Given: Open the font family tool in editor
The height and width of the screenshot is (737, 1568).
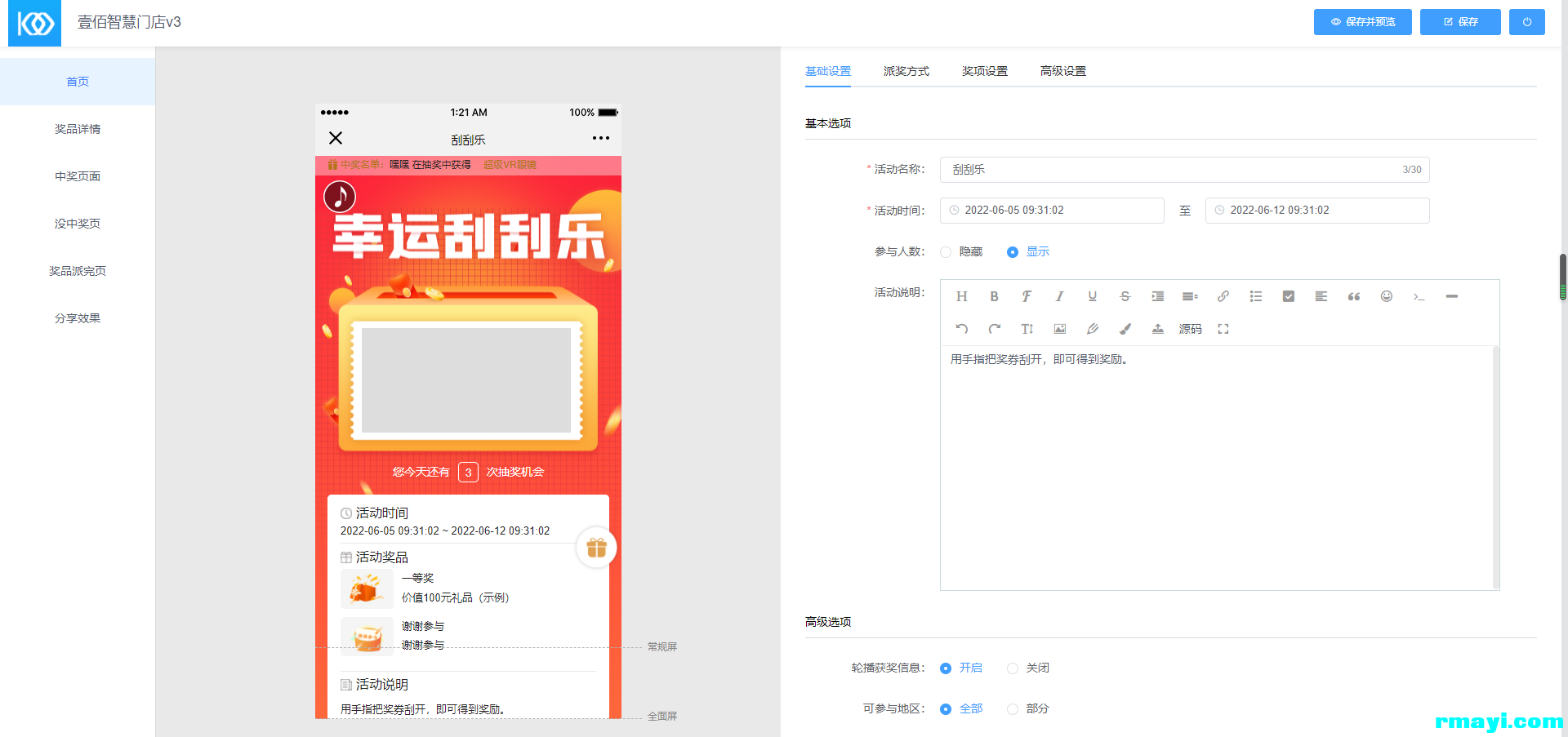Looking at the screenshot, I should [x=1027, y=296].
